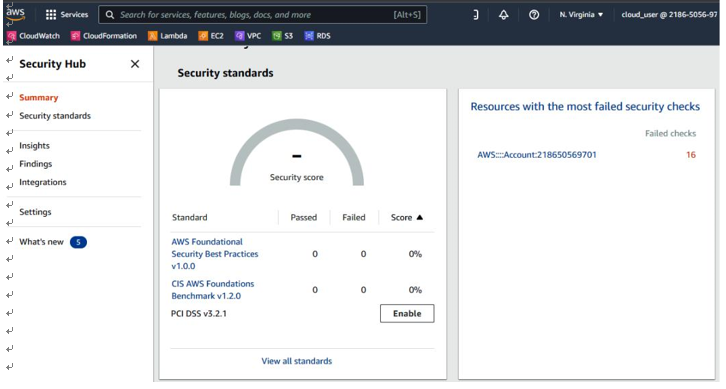
Task: Click the Lambda shortcut icon
Action: tap(153, 36)
